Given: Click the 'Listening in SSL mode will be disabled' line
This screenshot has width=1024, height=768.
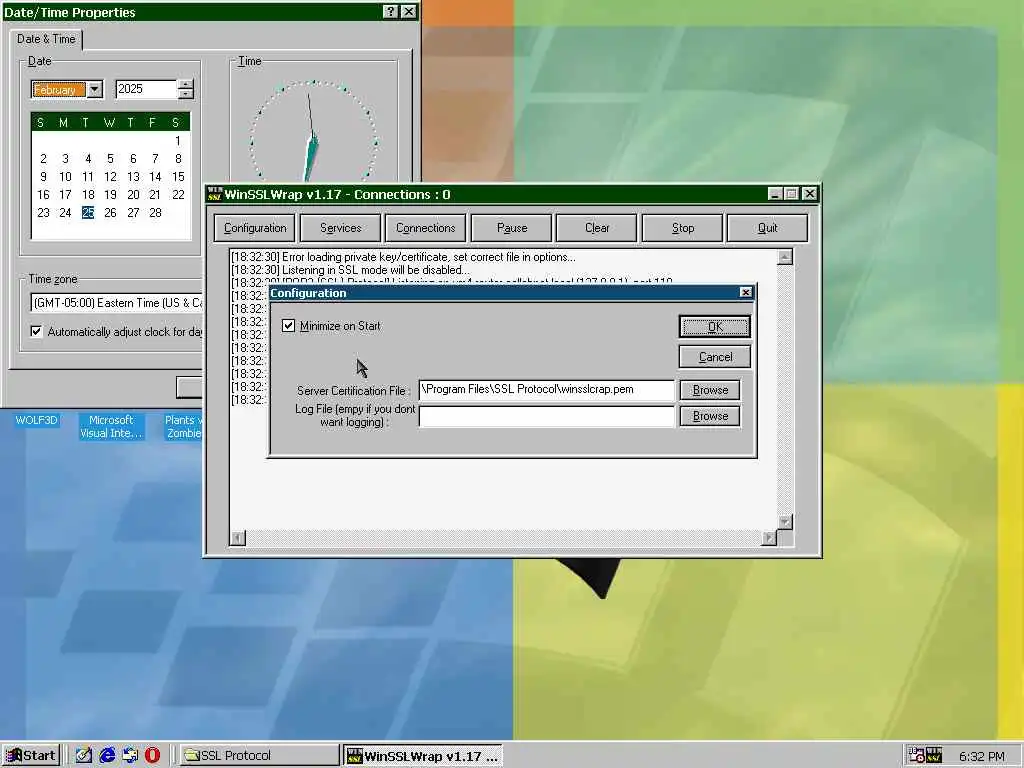Looking at the screenshot, I should pos(350,270).
